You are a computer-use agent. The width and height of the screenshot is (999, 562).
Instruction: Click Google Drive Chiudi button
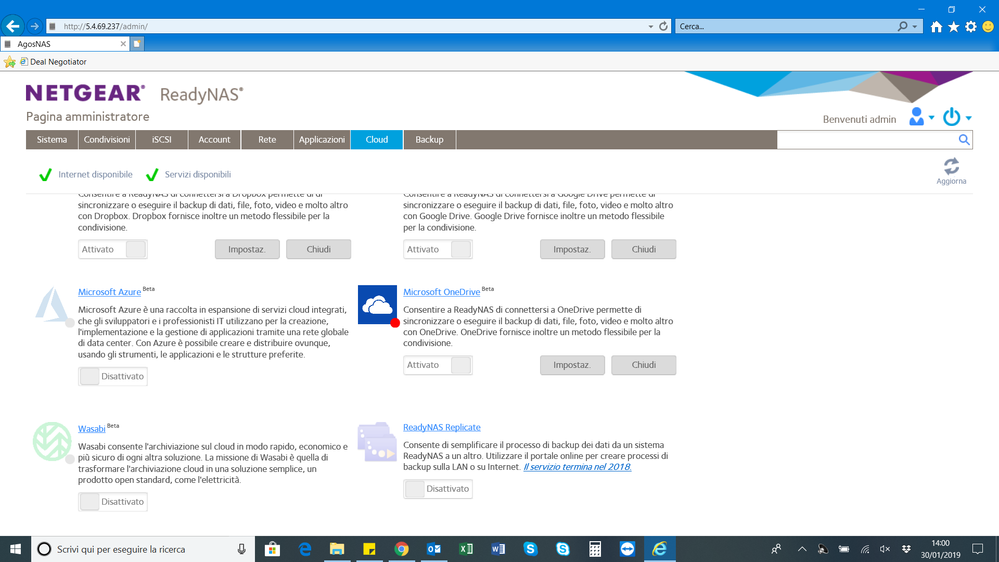(x=643, y=249)
